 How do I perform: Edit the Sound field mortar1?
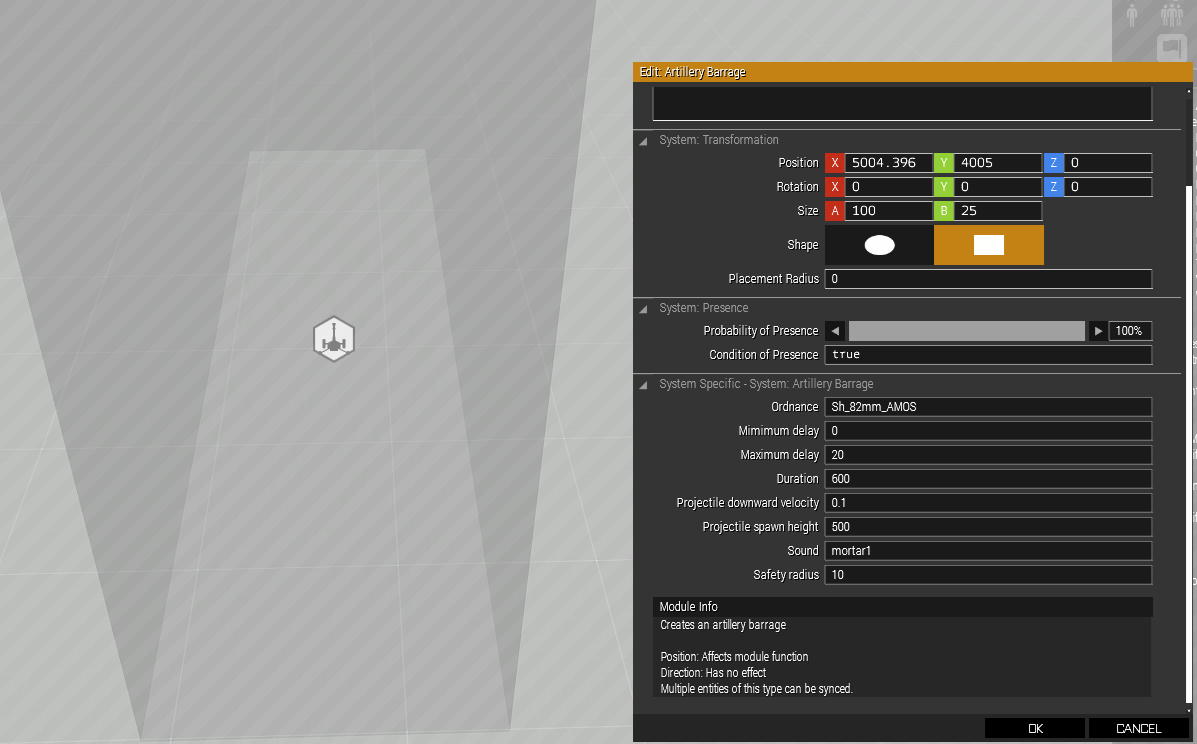(989, 551)
